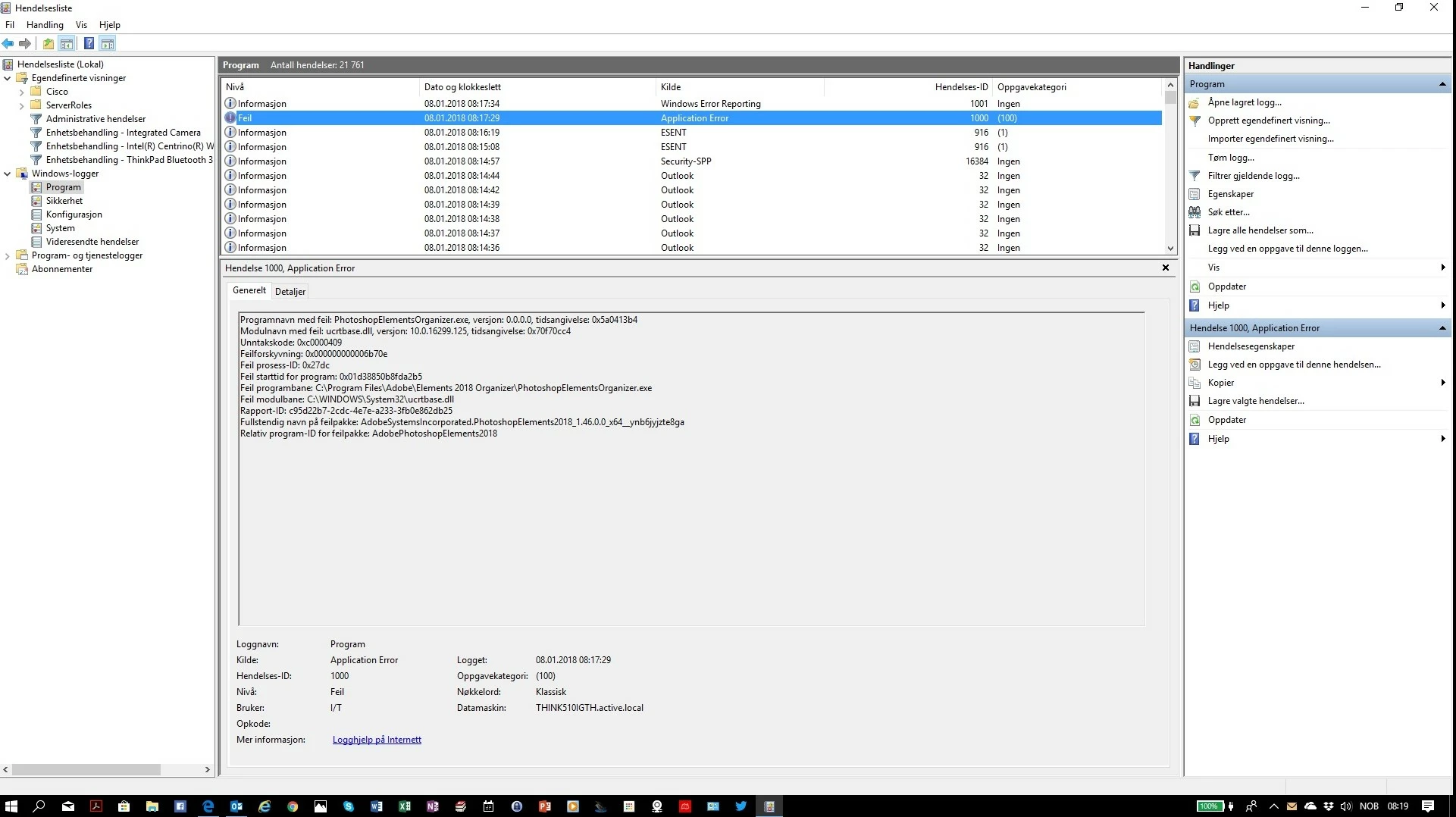Toggle the action pane toolbar icon
Image resolution: width=1456 pixels, height=817 pixels.
108,44
